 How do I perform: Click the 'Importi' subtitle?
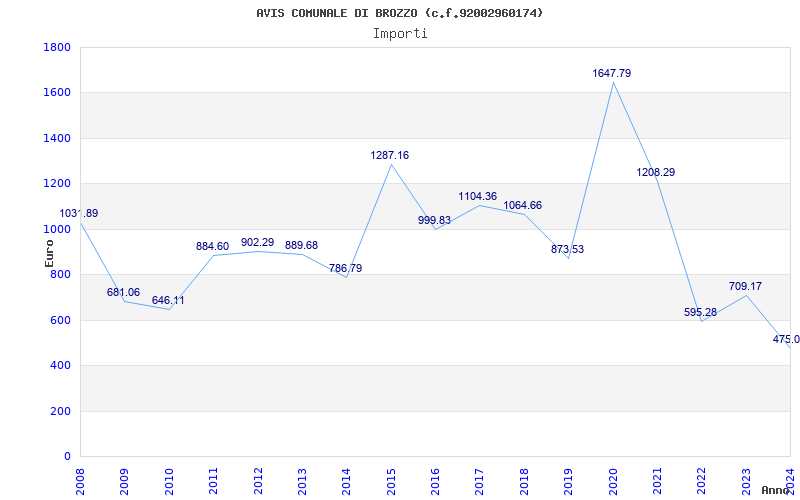[x=400, y=34]
